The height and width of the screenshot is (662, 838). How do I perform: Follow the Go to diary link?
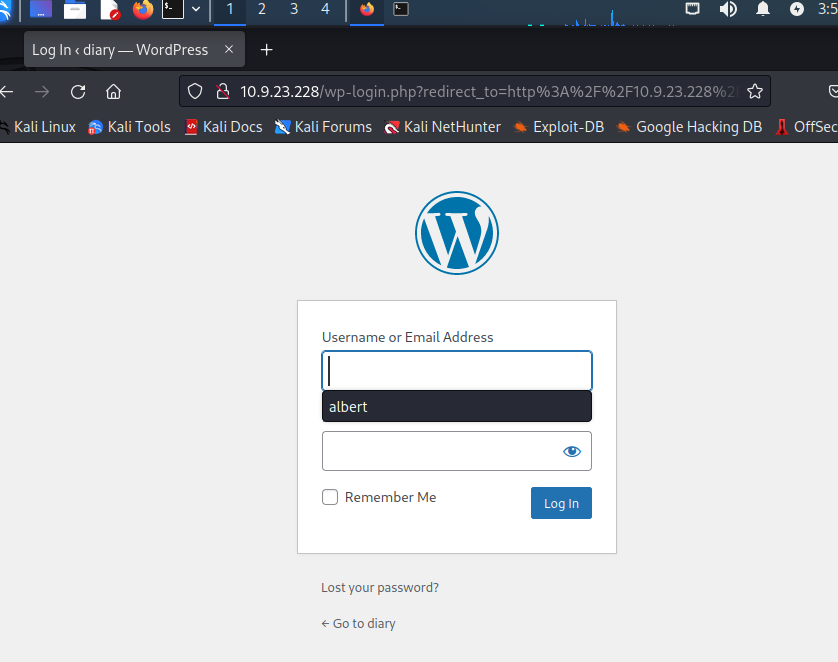[359, 624]
